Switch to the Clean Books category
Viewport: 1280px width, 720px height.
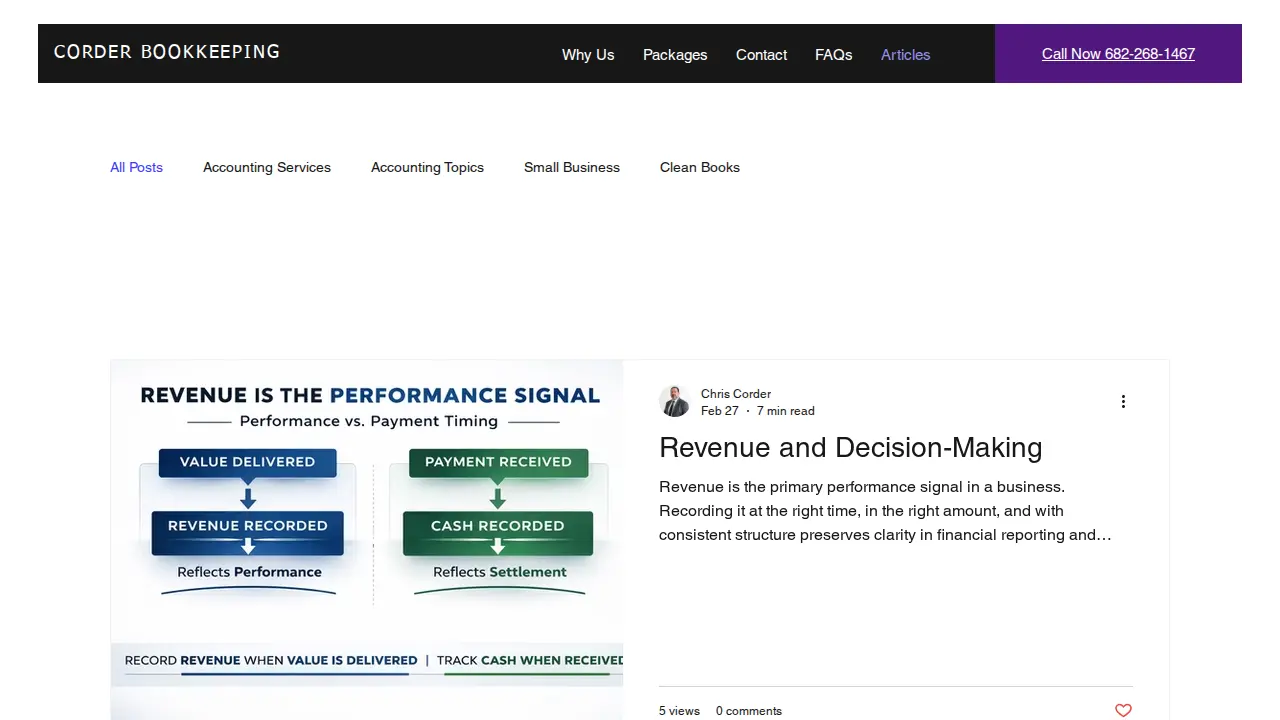pyautogui.click(x=700, y=167)
